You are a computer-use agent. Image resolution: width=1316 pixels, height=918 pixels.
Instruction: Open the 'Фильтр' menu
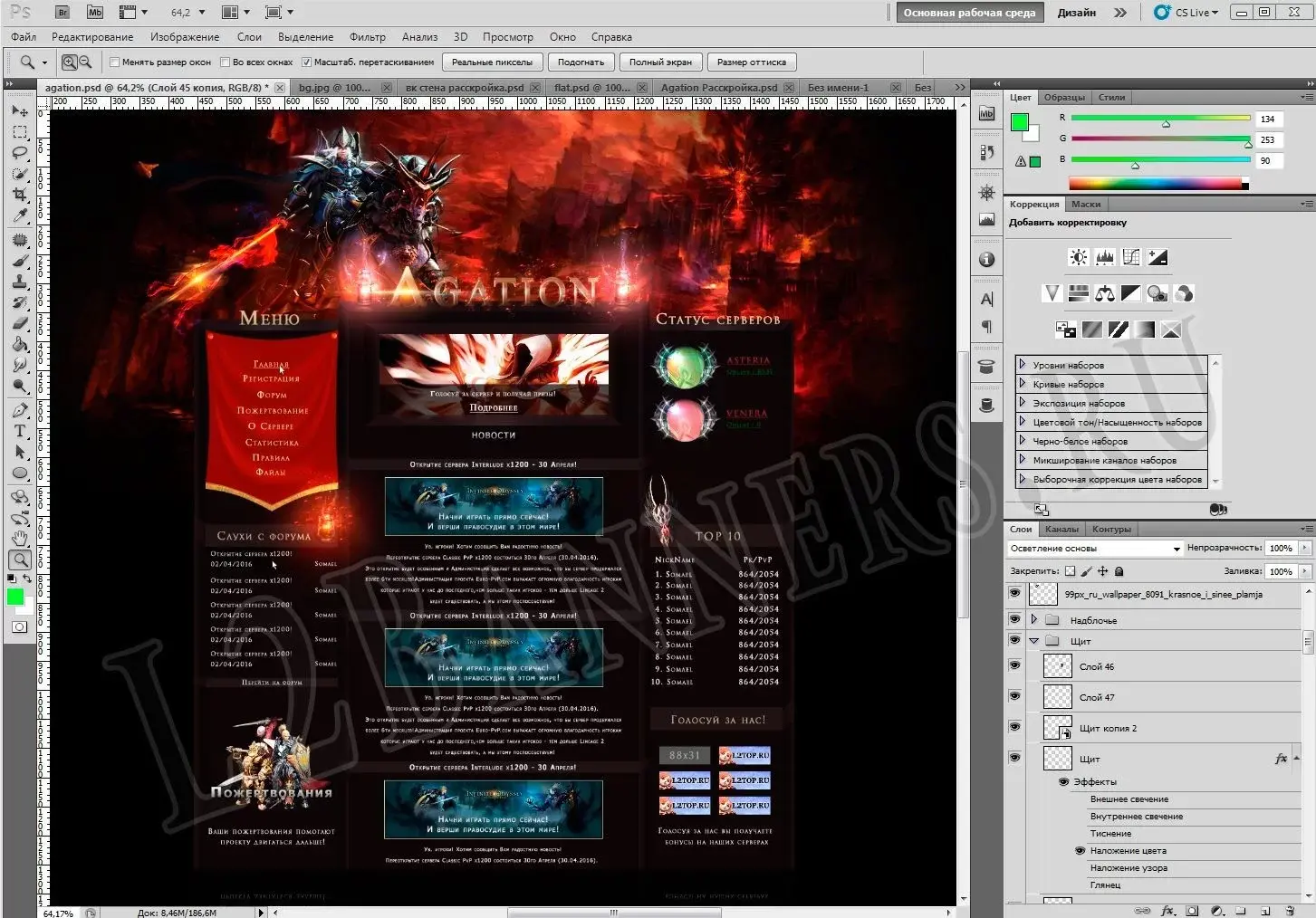tap(367, 37)
